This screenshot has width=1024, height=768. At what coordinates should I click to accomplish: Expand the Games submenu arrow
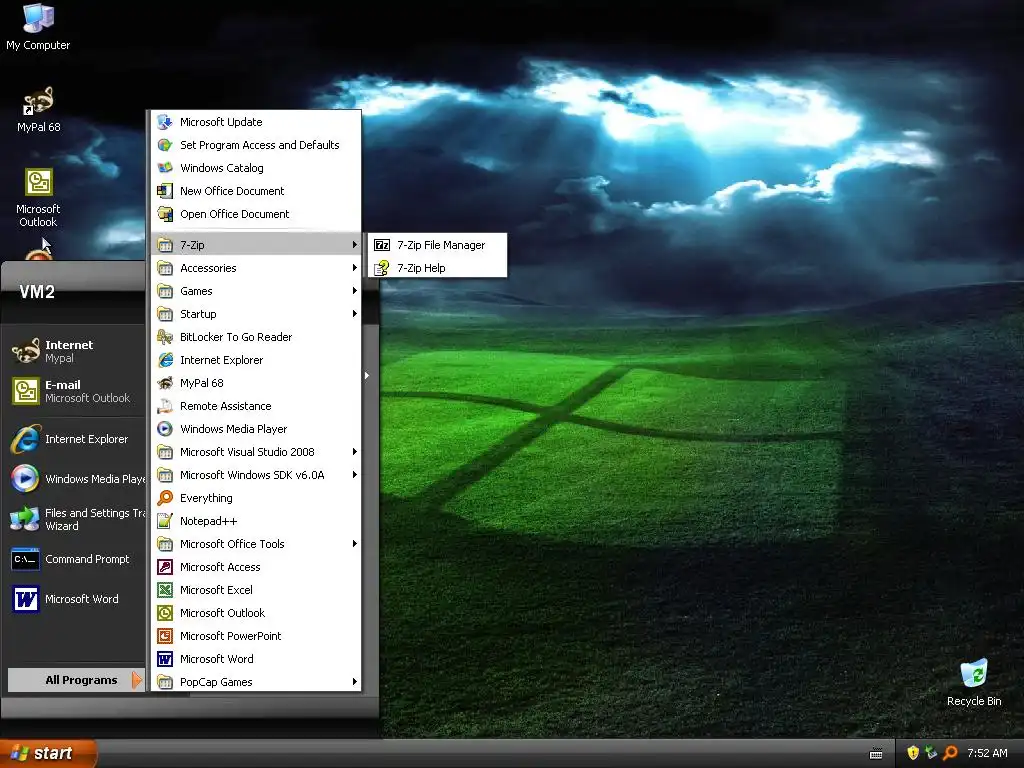[355, 291]
